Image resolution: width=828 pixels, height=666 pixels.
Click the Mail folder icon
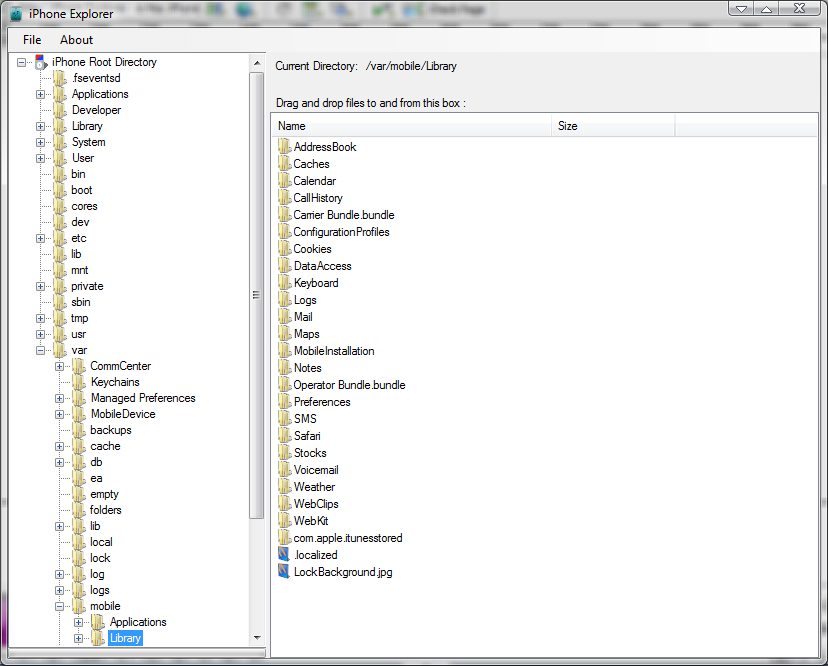tap(285, 316)
